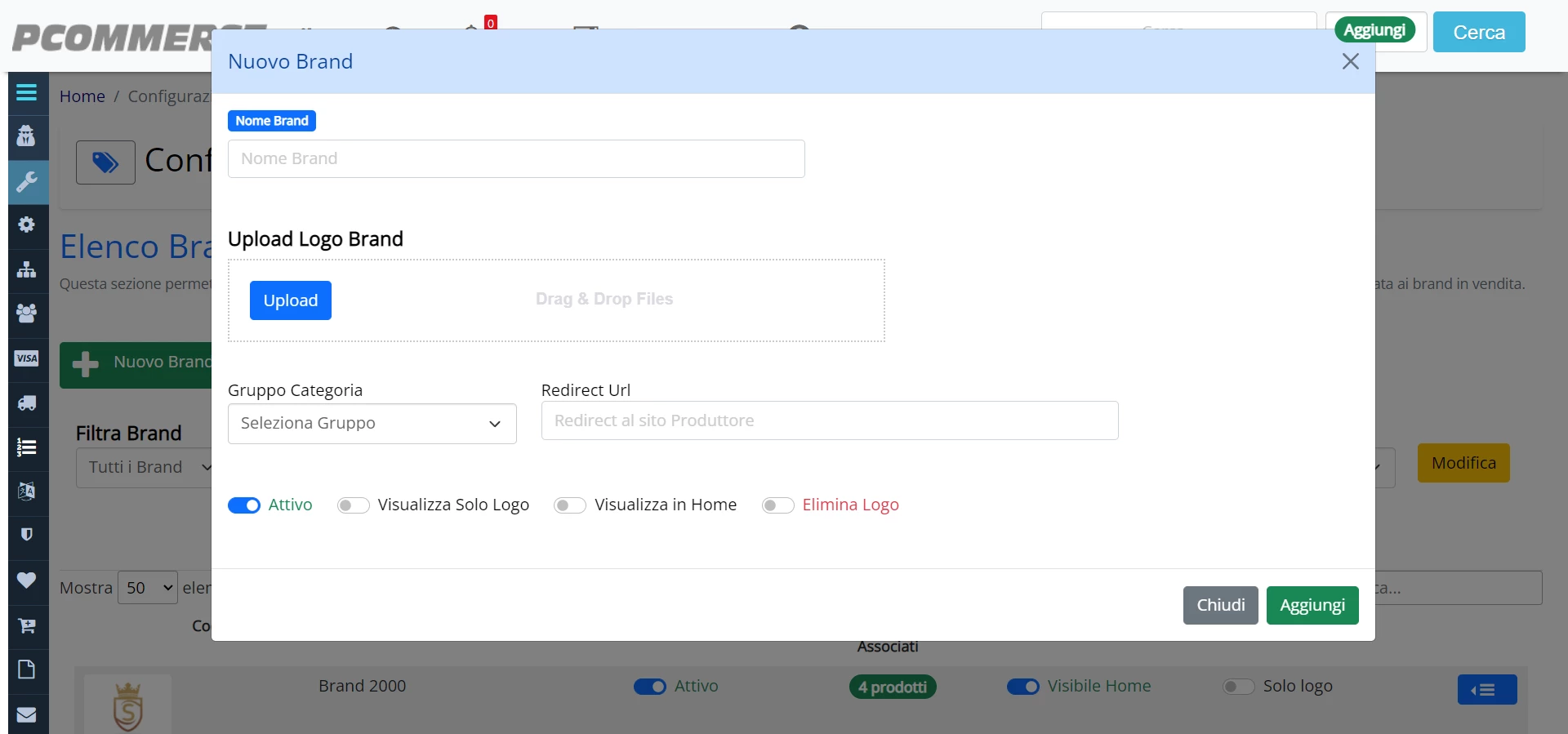Viewport: 1568px width, 734px height.
Task: Open the shopping cart sidebar icon
Action: click(x=27, y=625)
